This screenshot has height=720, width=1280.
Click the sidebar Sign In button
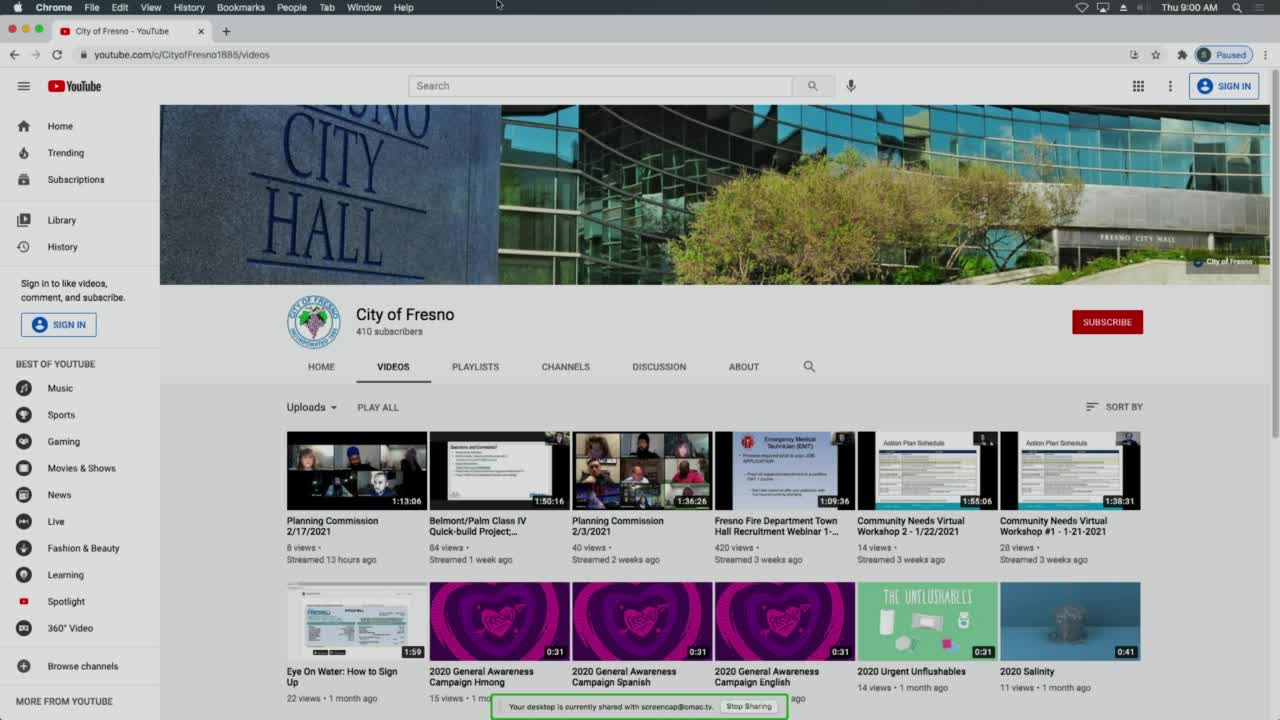[59, 324]
